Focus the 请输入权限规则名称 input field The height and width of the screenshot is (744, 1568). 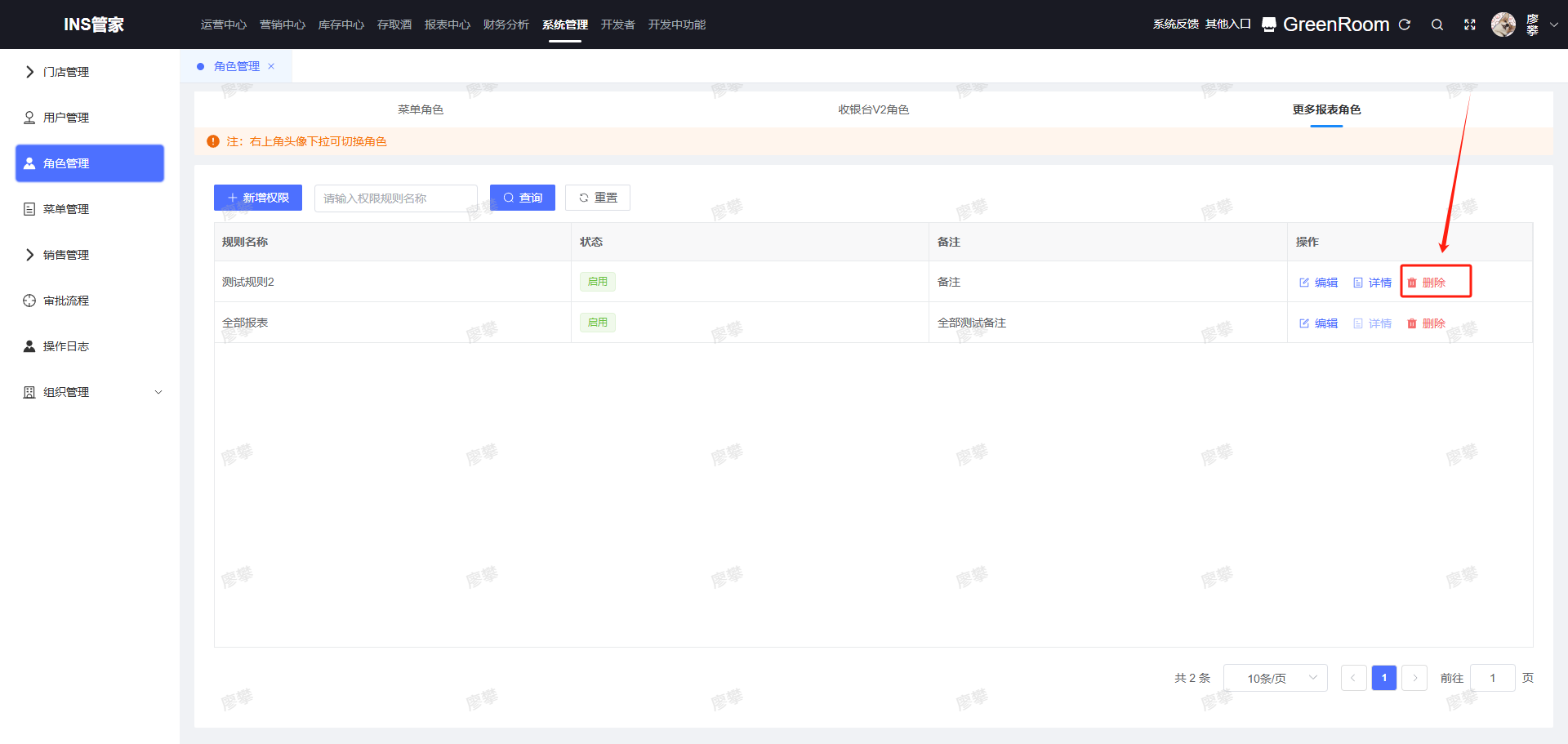[396, 198]
